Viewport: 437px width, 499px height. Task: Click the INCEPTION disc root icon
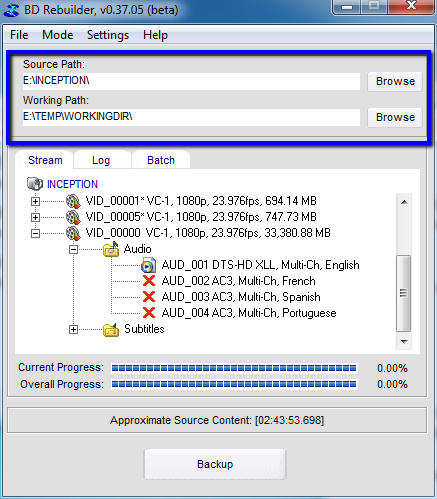coord(35,184)
